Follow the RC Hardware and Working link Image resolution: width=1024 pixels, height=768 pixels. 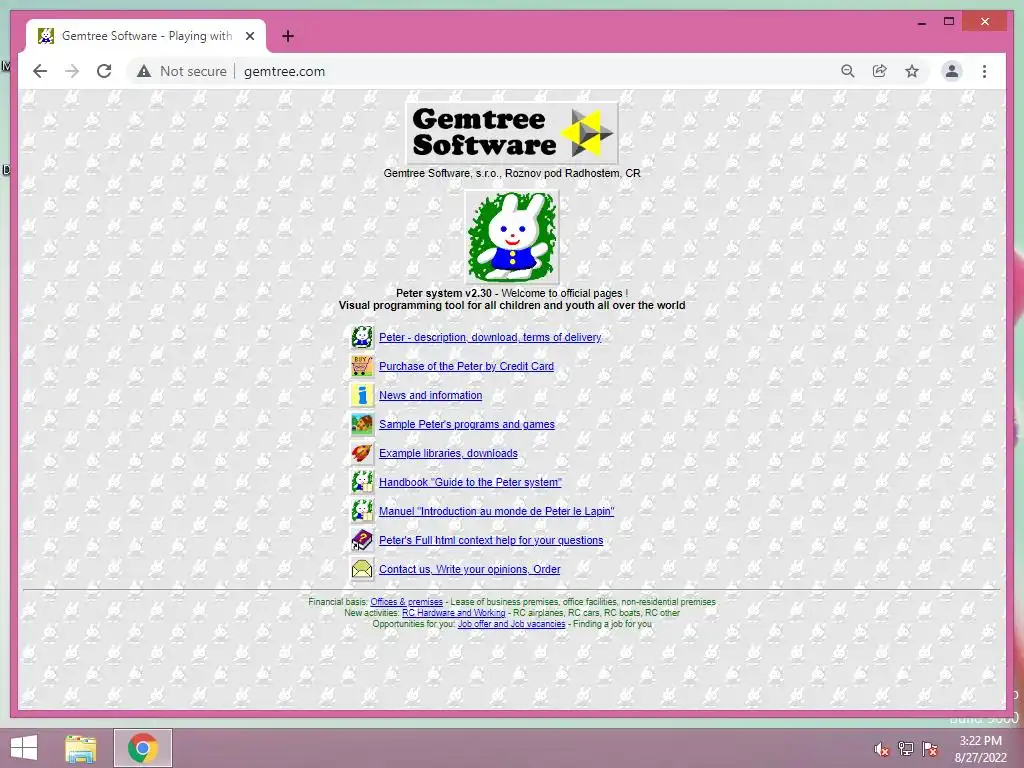tap(453, 613)
